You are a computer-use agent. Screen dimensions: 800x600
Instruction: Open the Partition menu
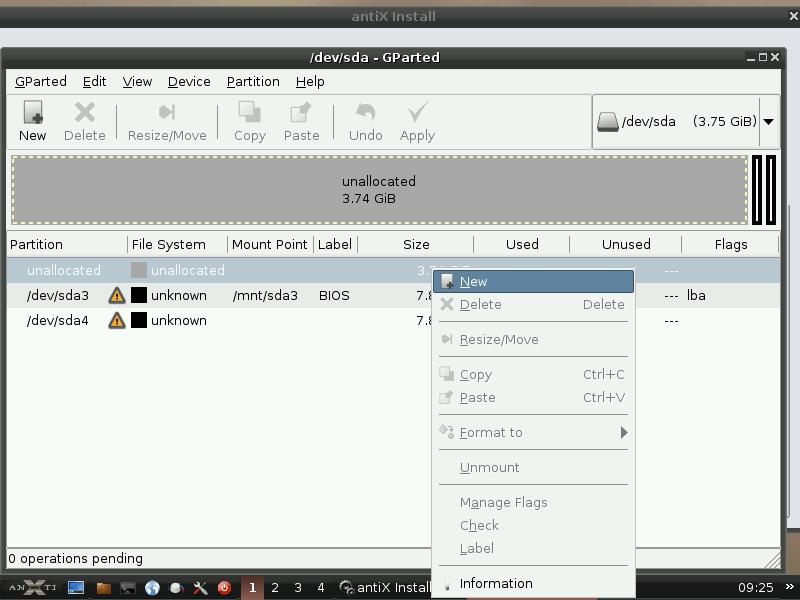pyautogui.click(x=253, y=82)
